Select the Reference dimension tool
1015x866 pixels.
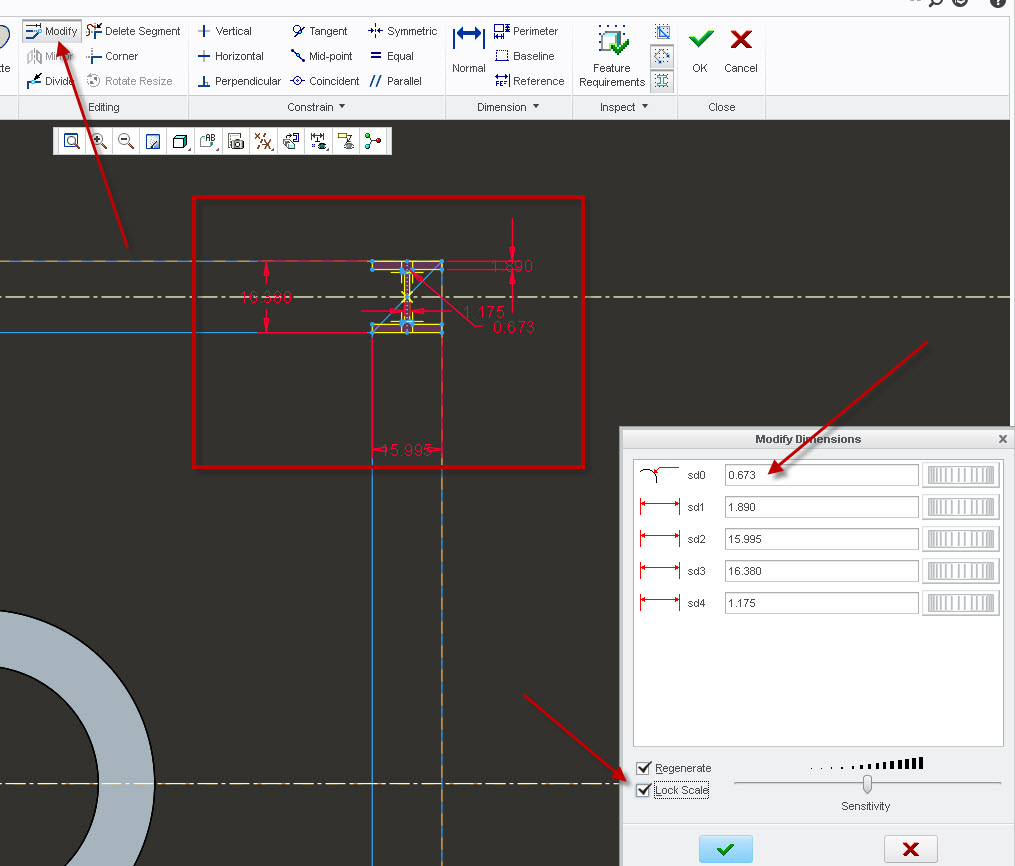[529, 81]
